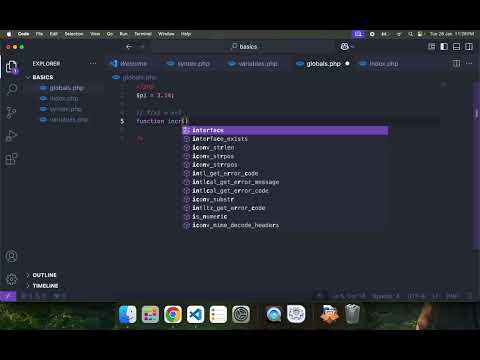This screenshot has width=480, height=360.
Task: Open the Accounts menu icon
Action: coord(12,256)
